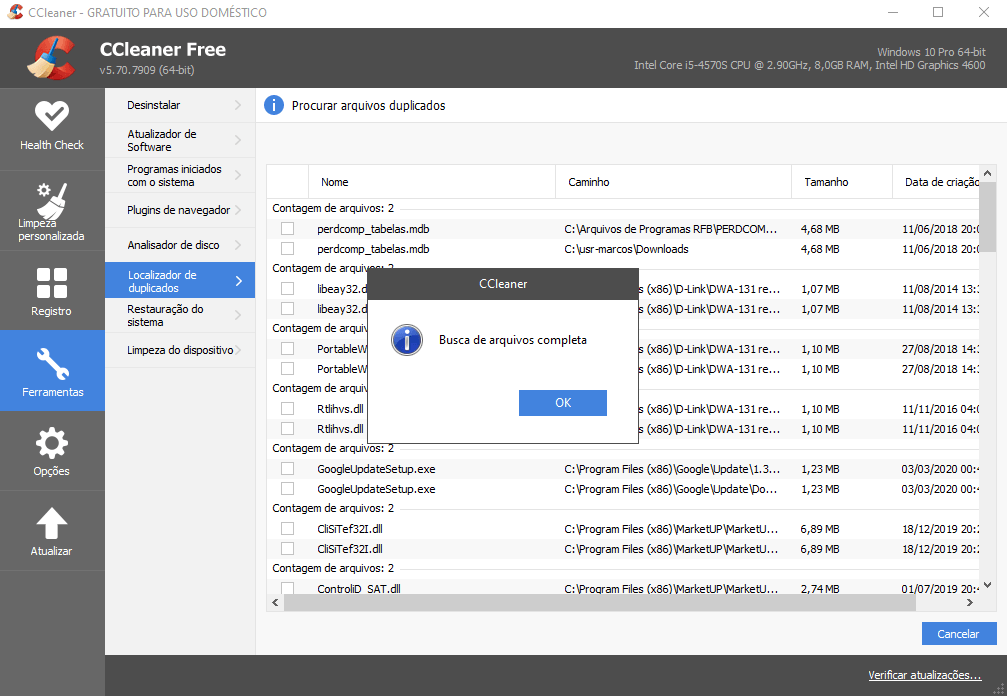Open the Health Check heart icon

click(x=51, y=116)
